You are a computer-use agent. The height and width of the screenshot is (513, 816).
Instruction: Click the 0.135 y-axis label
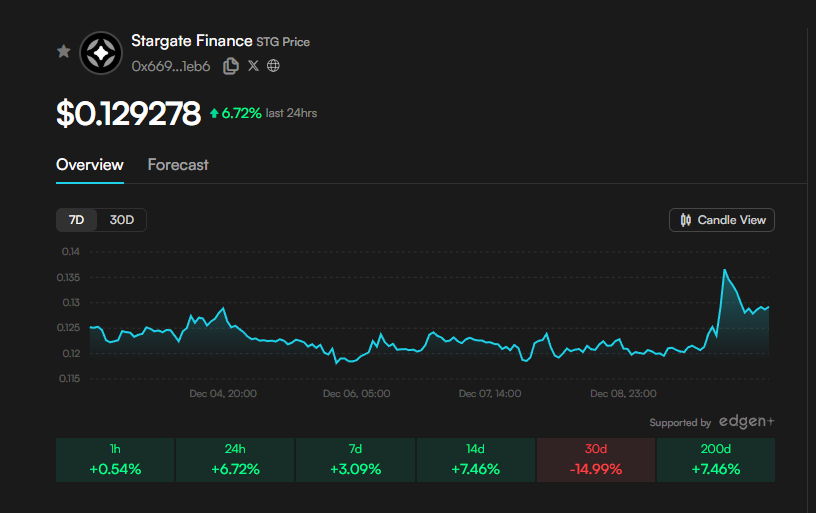68,278
